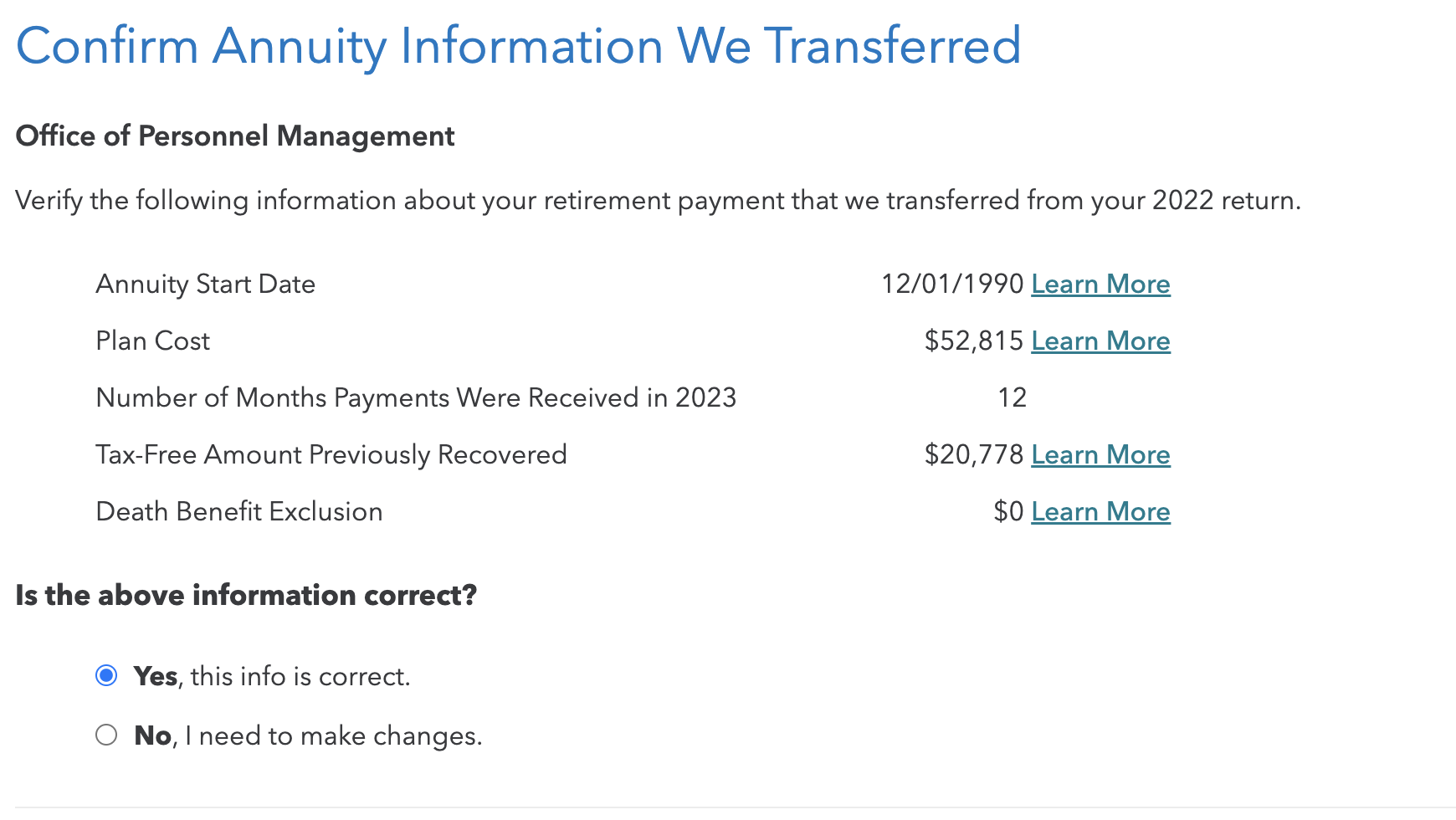
Task: Click Learn More for Death Benefit Exclusion
Action: pos(1100,512)
